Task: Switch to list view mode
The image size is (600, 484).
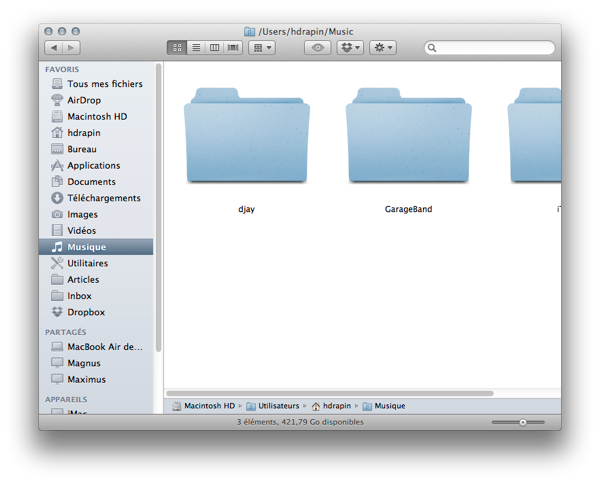Action: tap(196, 47)
